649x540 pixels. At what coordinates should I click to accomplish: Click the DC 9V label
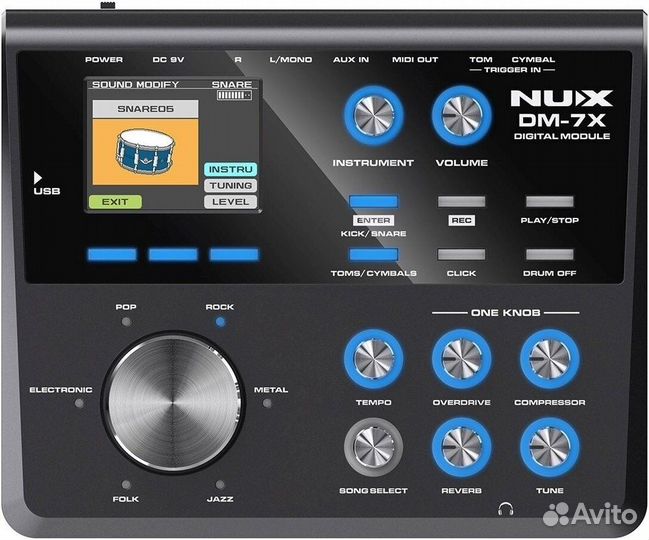pyautogui.click(x=168, y=60)
